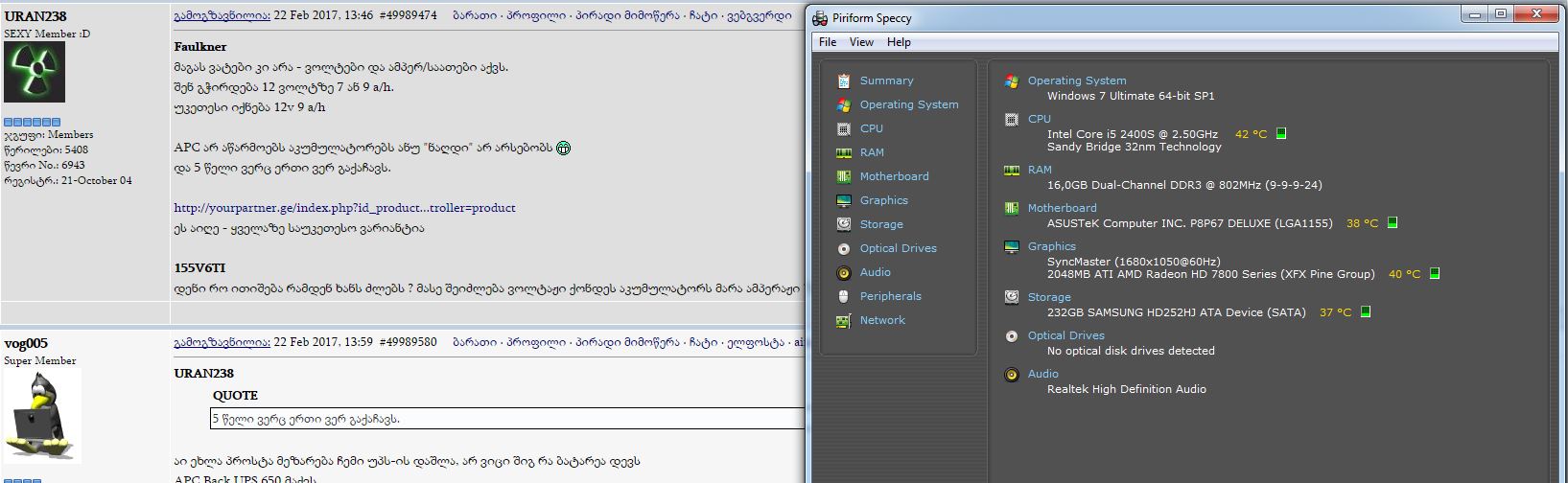Click პირადი მიმოწერა in vog005's post header
The image size is (1568, 483).
(x=627, y=342)
